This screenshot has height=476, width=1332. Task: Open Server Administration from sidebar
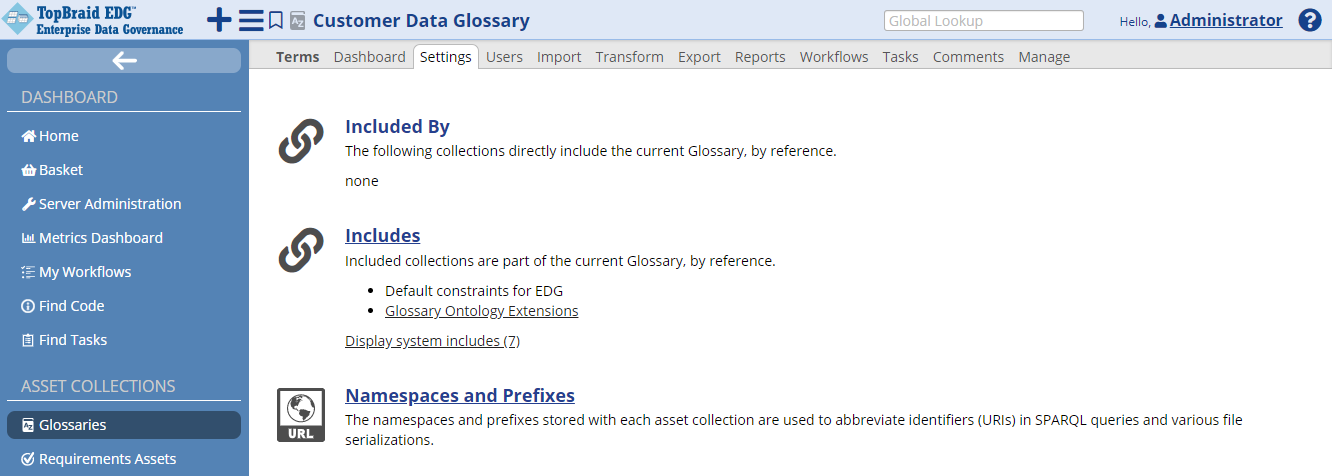(110, 204)
